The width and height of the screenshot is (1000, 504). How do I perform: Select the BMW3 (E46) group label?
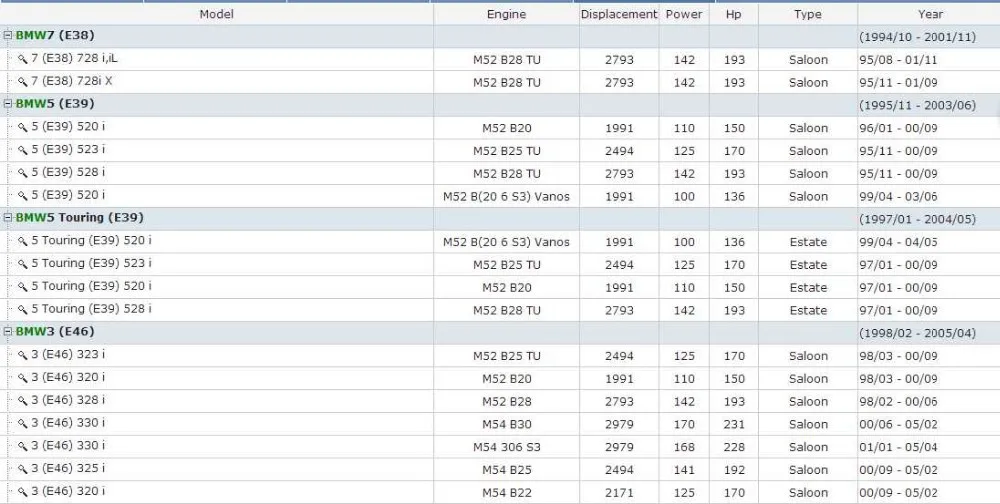pyautogui.click(x=55, y=332)
